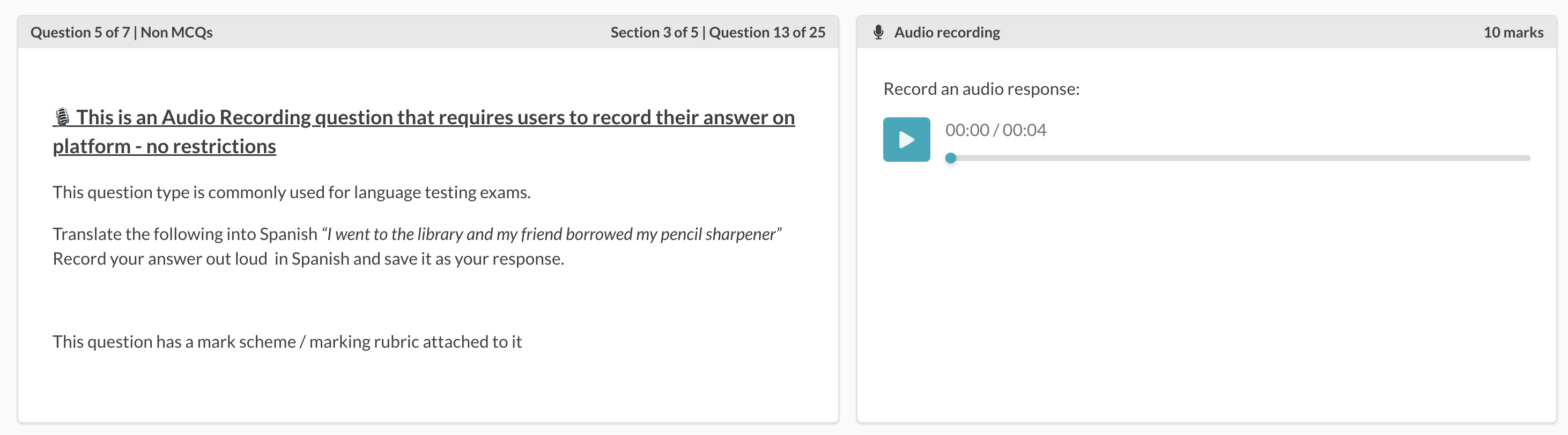Viewport: 1568px width, 435px height.
Task: Click the middle of the audio progress track
Action: (1239, 158)
